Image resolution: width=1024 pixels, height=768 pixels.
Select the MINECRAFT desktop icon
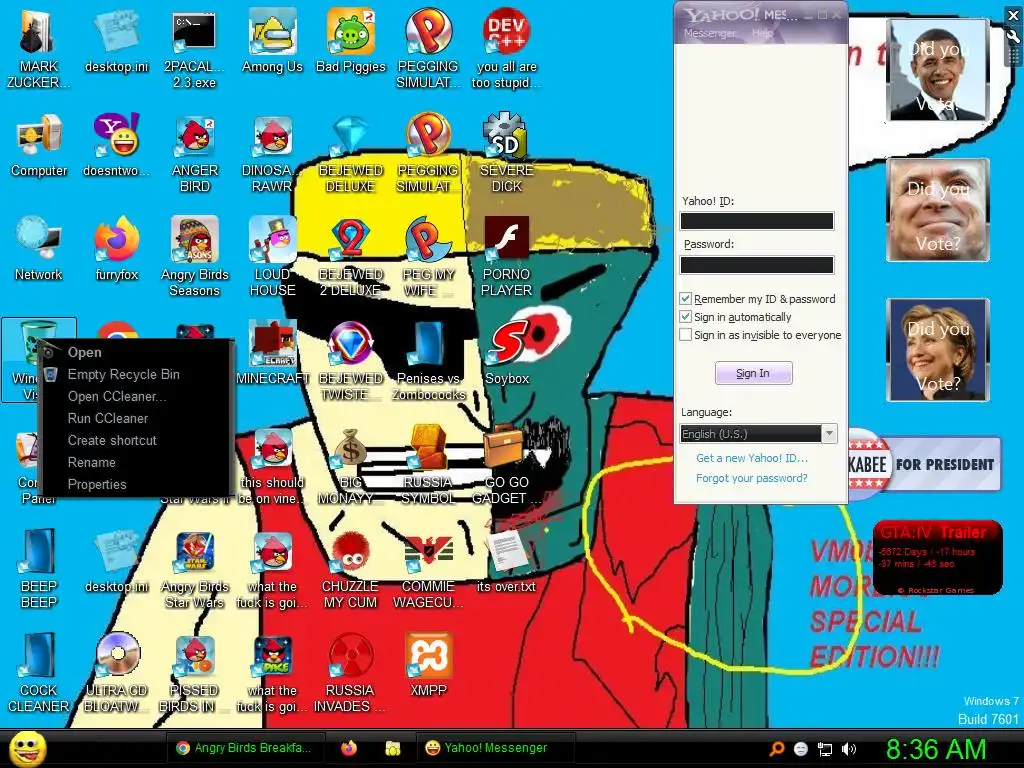(x=272, y=353)
